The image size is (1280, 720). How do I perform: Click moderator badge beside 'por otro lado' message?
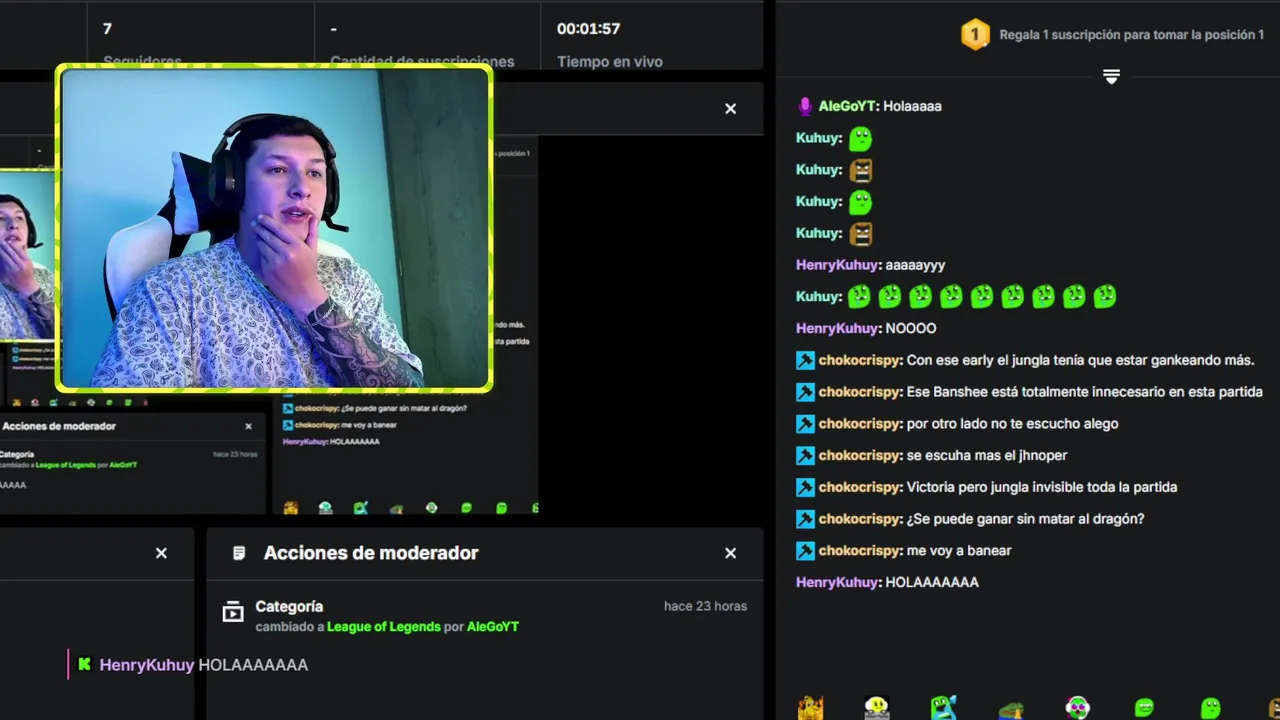point(805,424)
